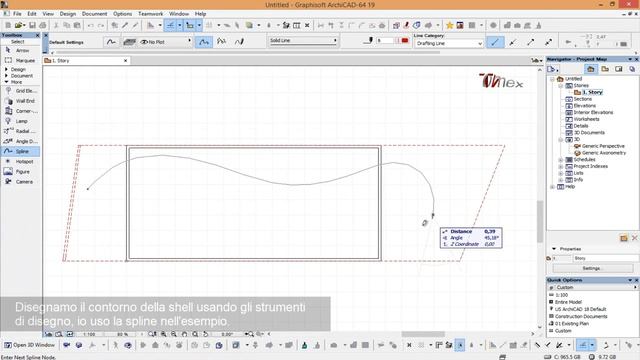This screenshot has height=360, width=640.
Task: Choose the Angle Dimension tool
Action: pos(20,141)
